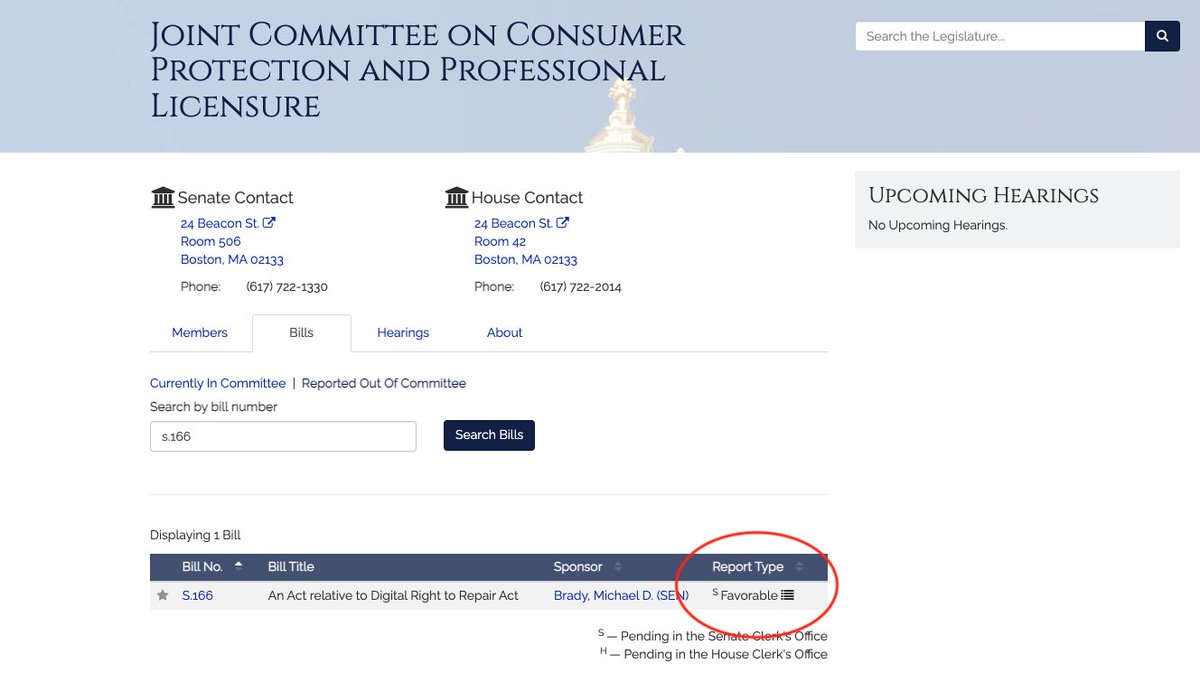Click the Favorable report type text

click(x=749, y=595)
